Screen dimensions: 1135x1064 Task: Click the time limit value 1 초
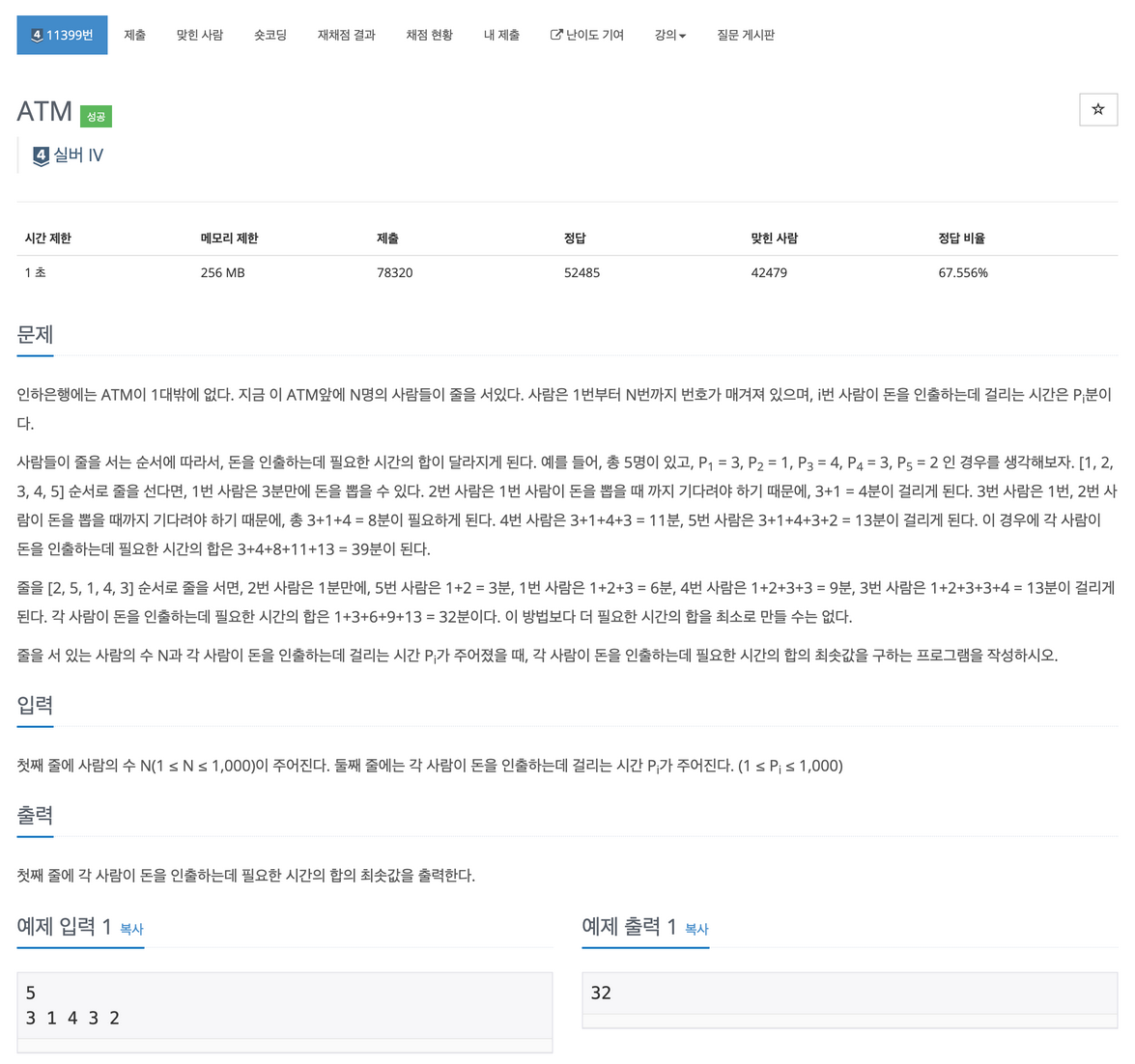click(35, 272)
